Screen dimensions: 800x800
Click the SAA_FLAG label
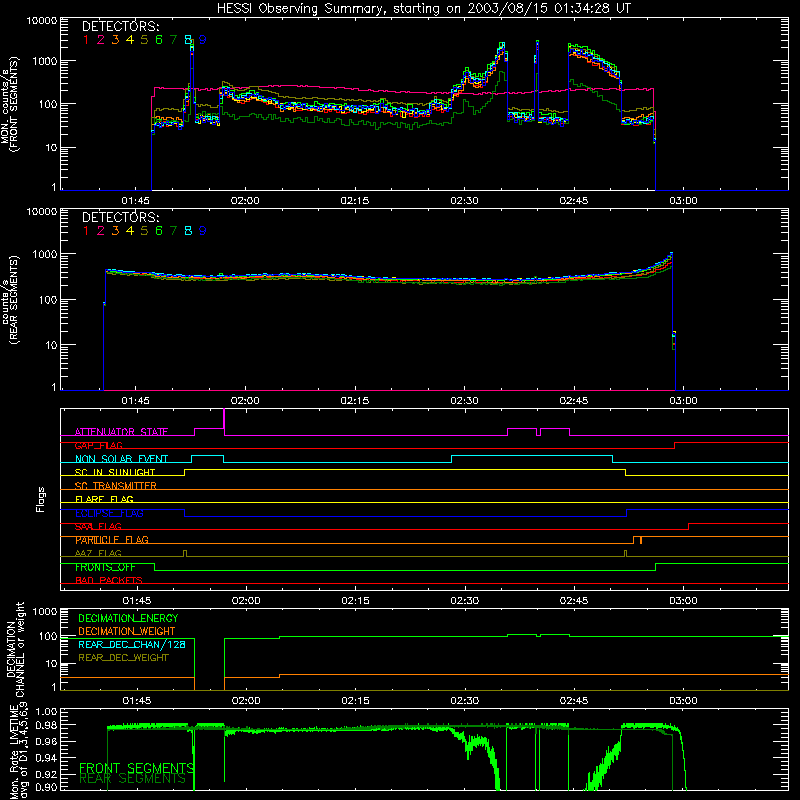(98, 527)
